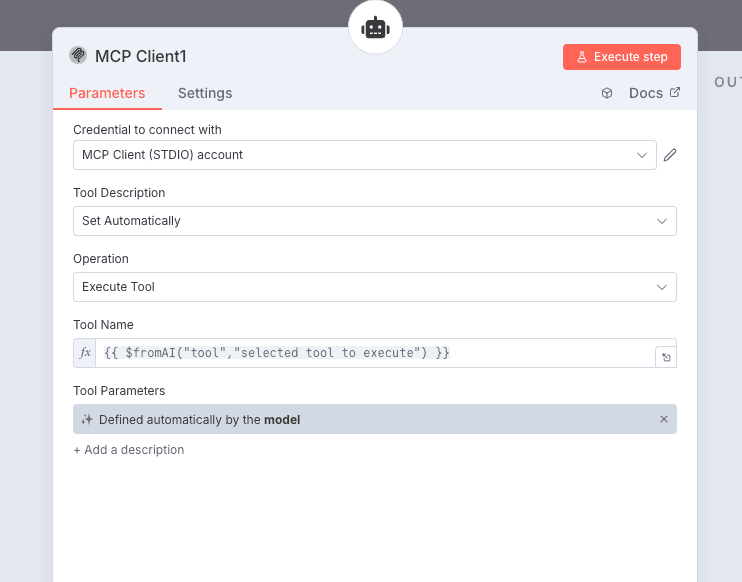Viewport: 742px width, 582px height.
Task: Click the Add a description link
Action: [129, 450]
